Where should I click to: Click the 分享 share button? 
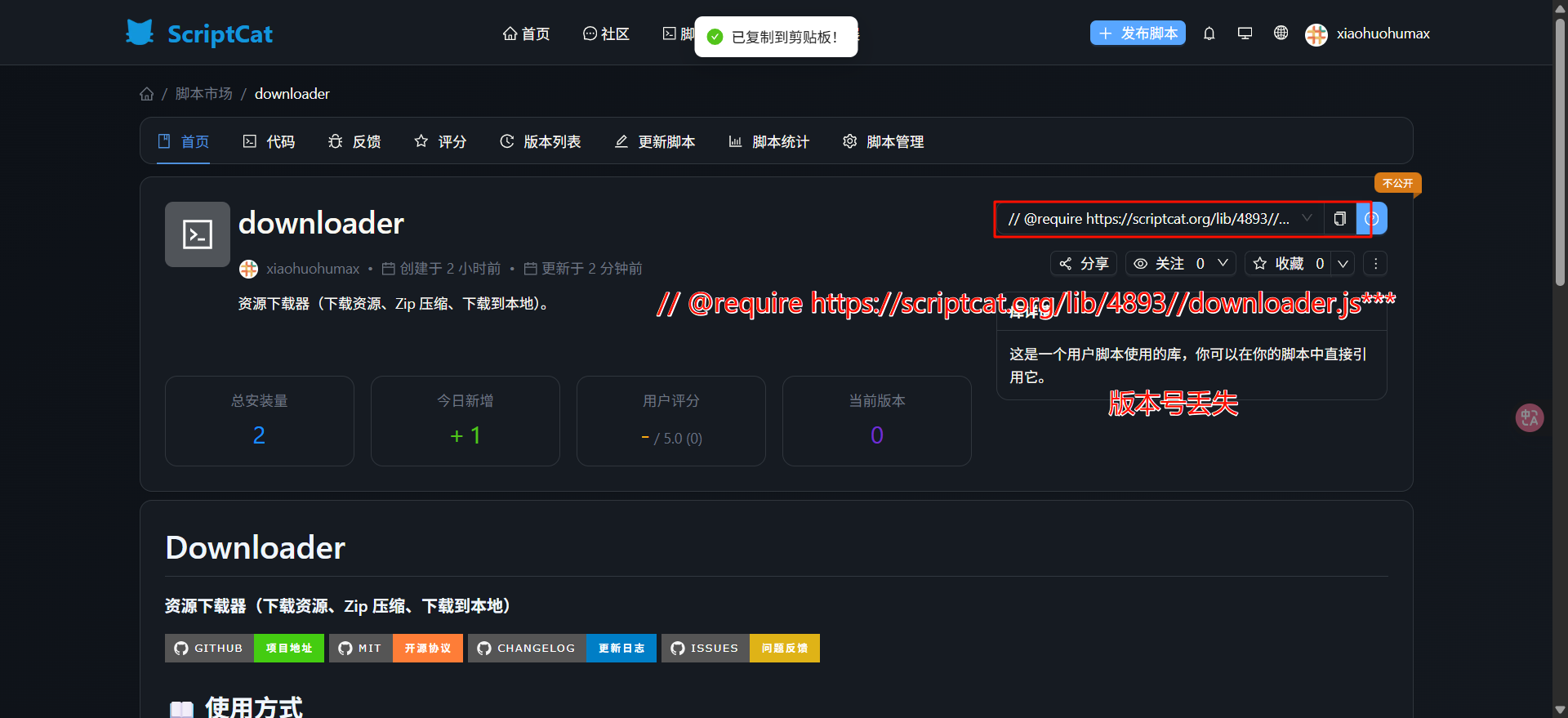pyautogui.click(x=1084, y=264)
